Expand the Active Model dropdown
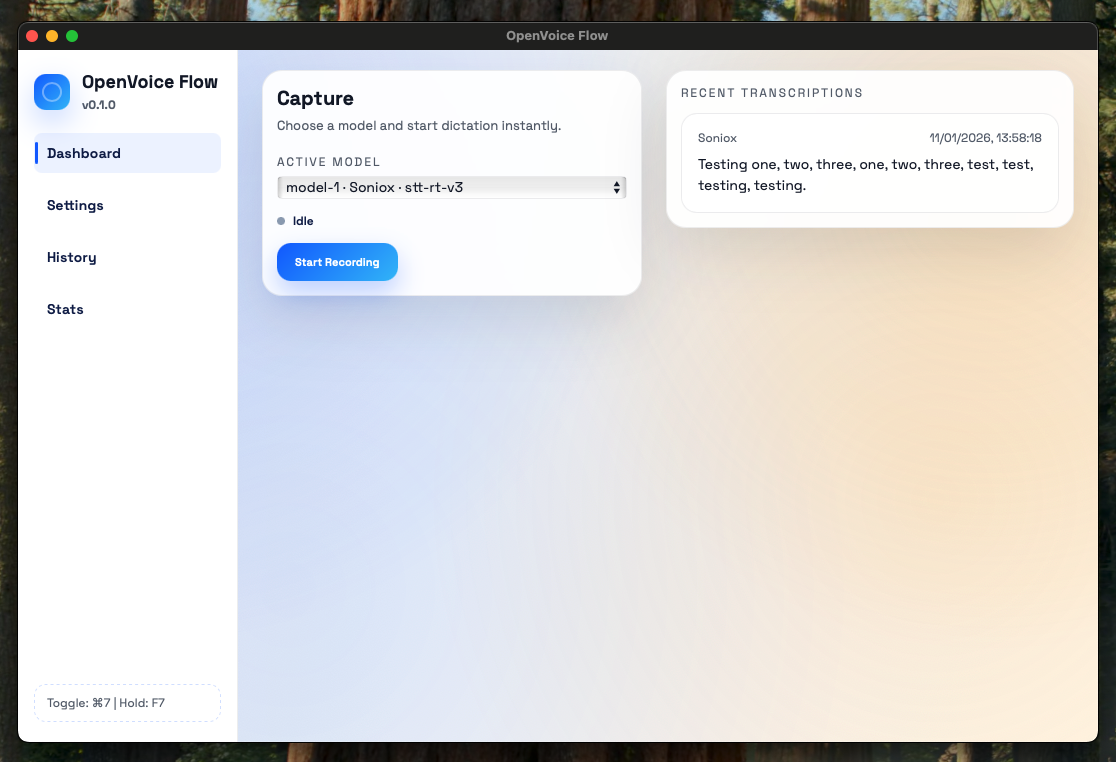This screenshot has height=762, width=1116. [x=451, y=187]
